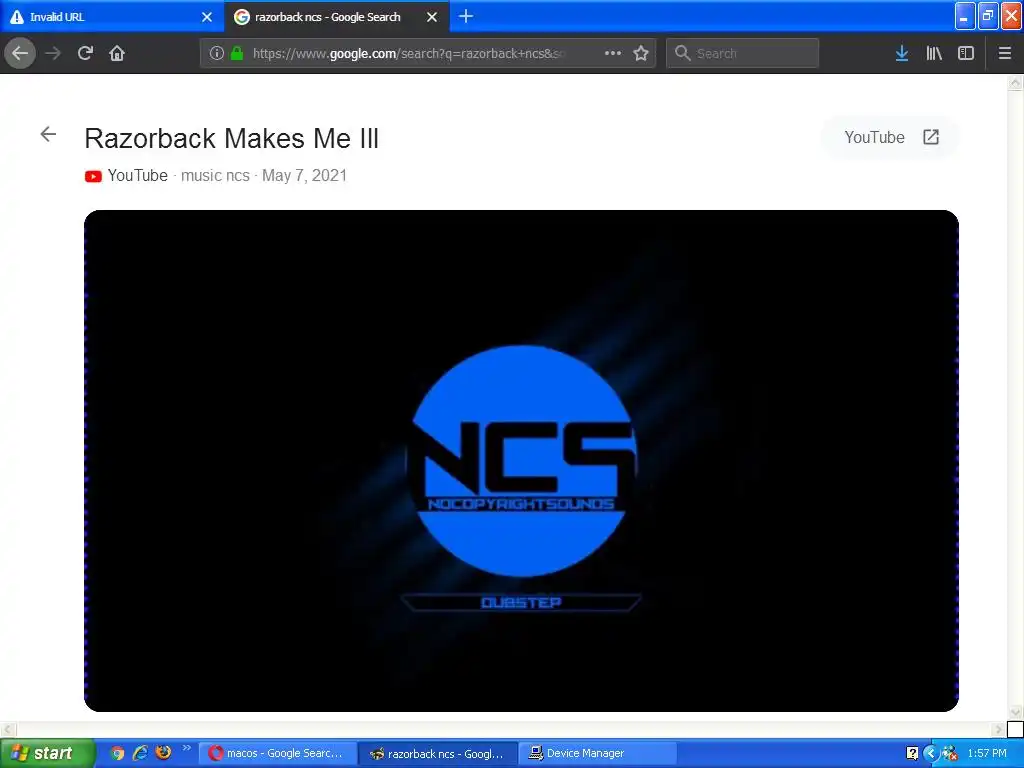Screen dimensions: 1024x768
Task: Click the horizontal scrollbar left arrow
Action: click(x=7, y=729)
